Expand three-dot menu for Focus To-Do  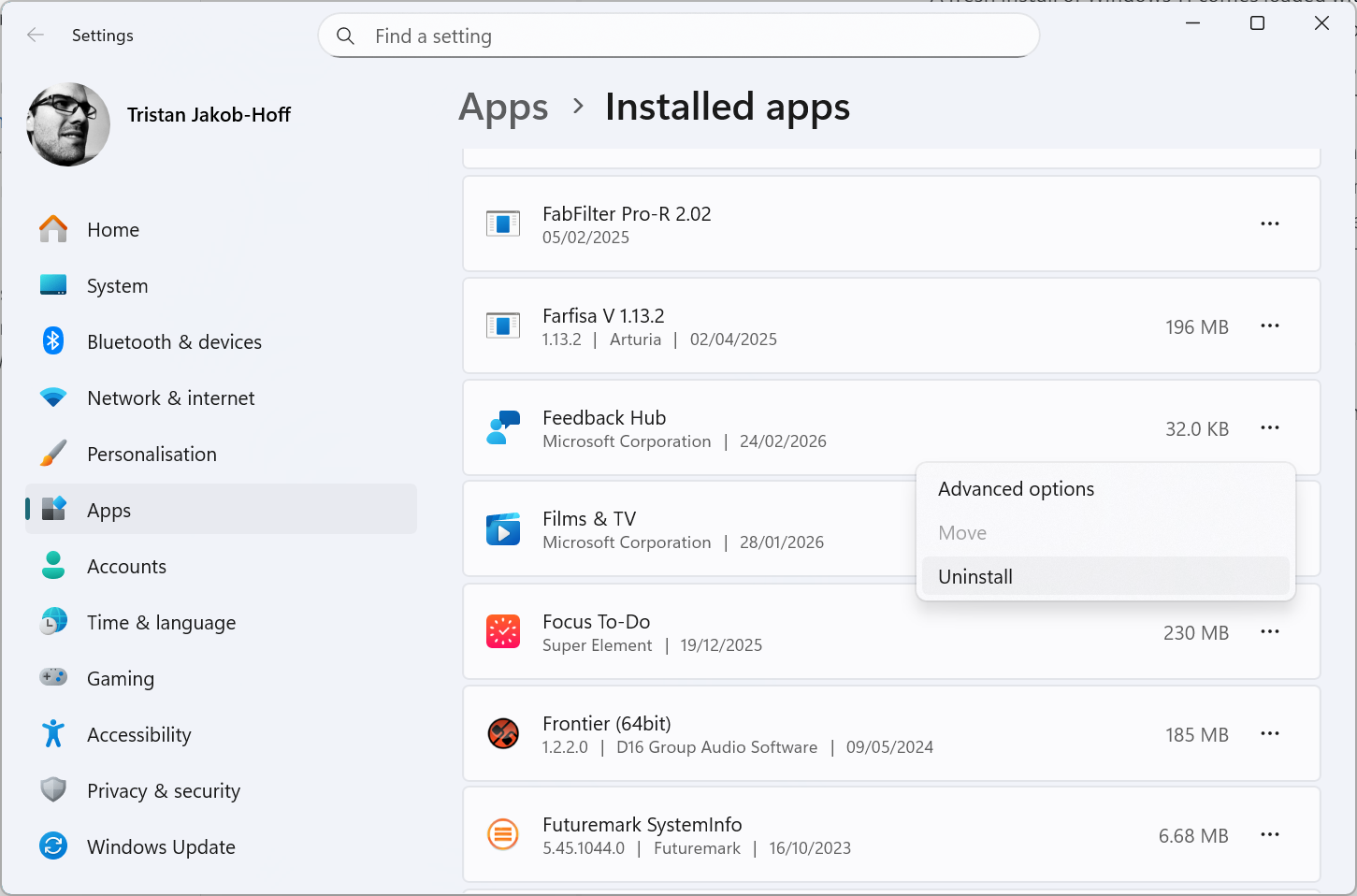pos(1269,632)
